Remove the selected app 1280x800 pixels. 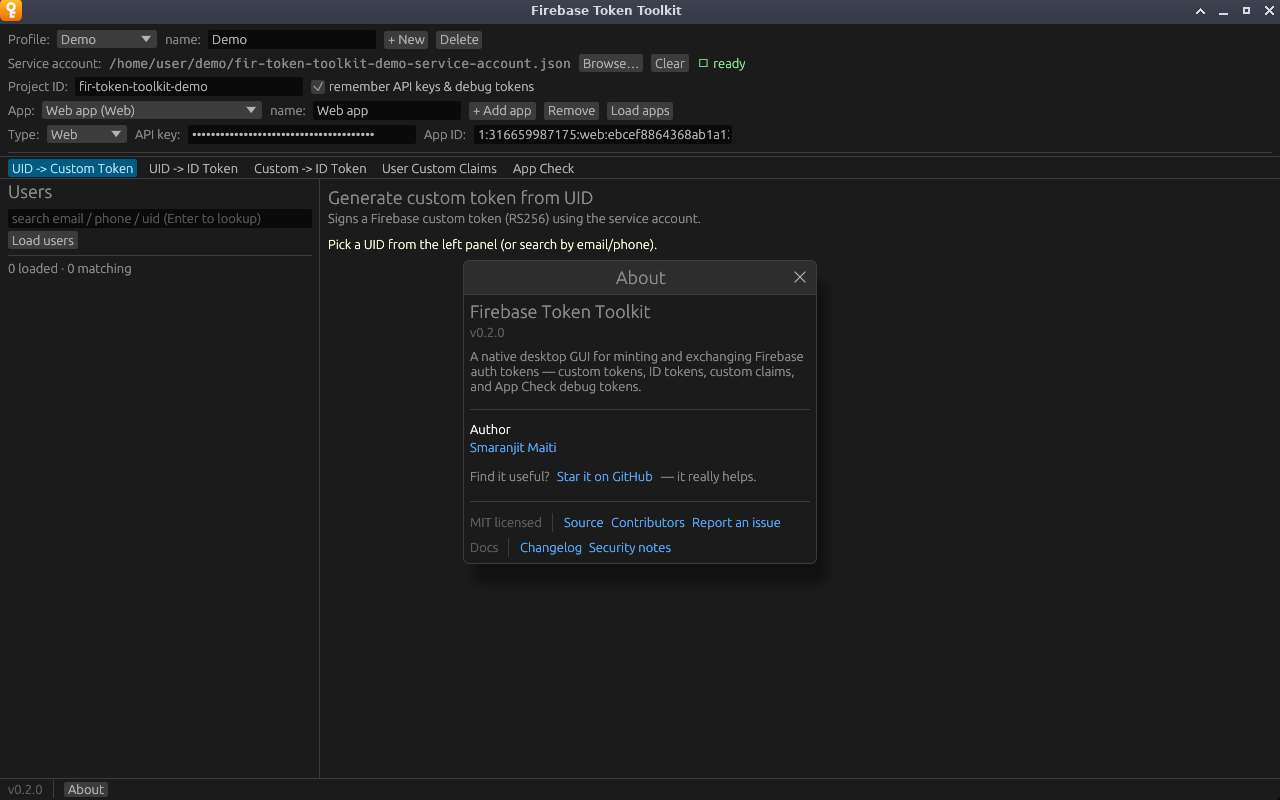571,111
